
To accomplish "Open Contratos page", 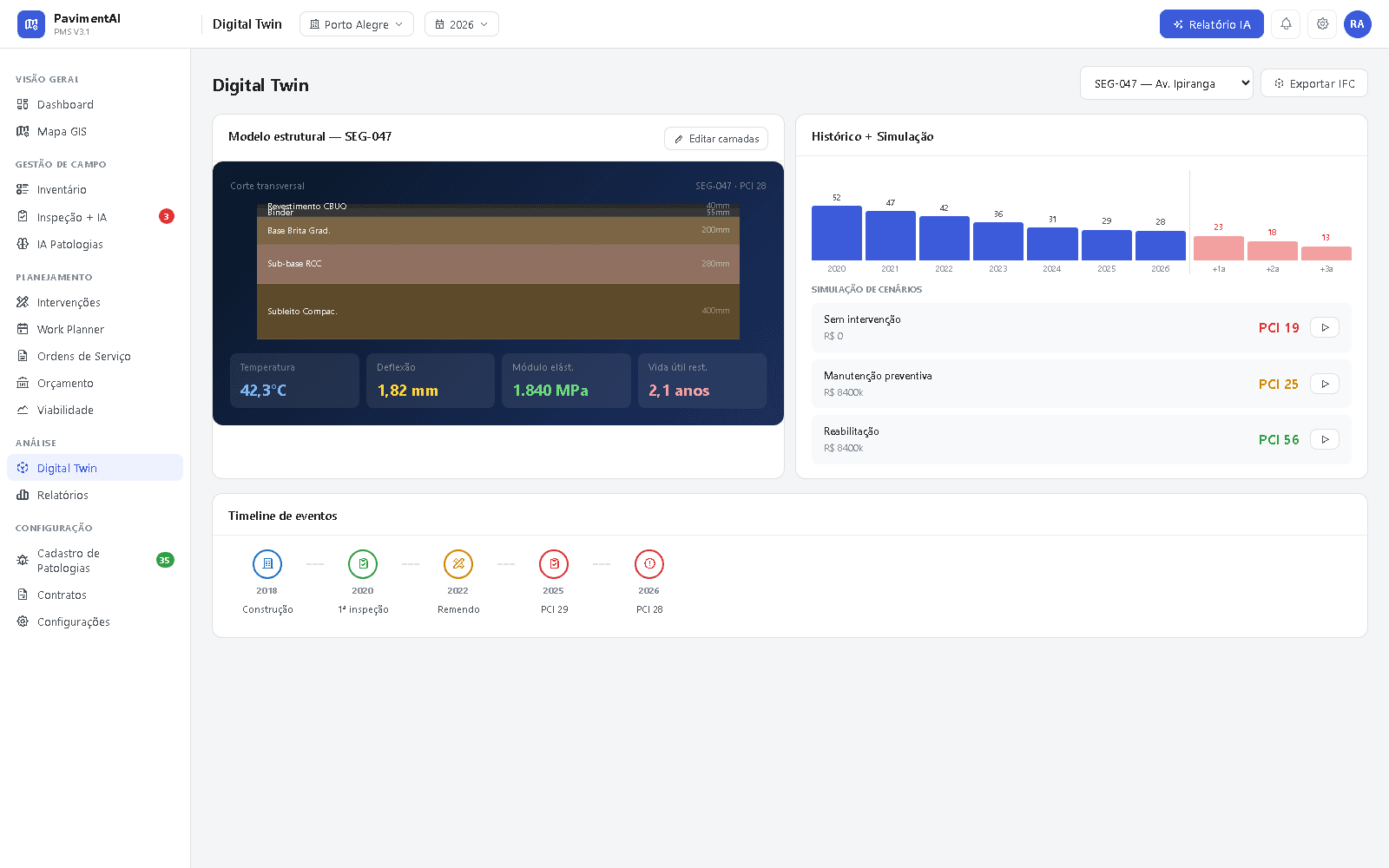I will 95,595.
